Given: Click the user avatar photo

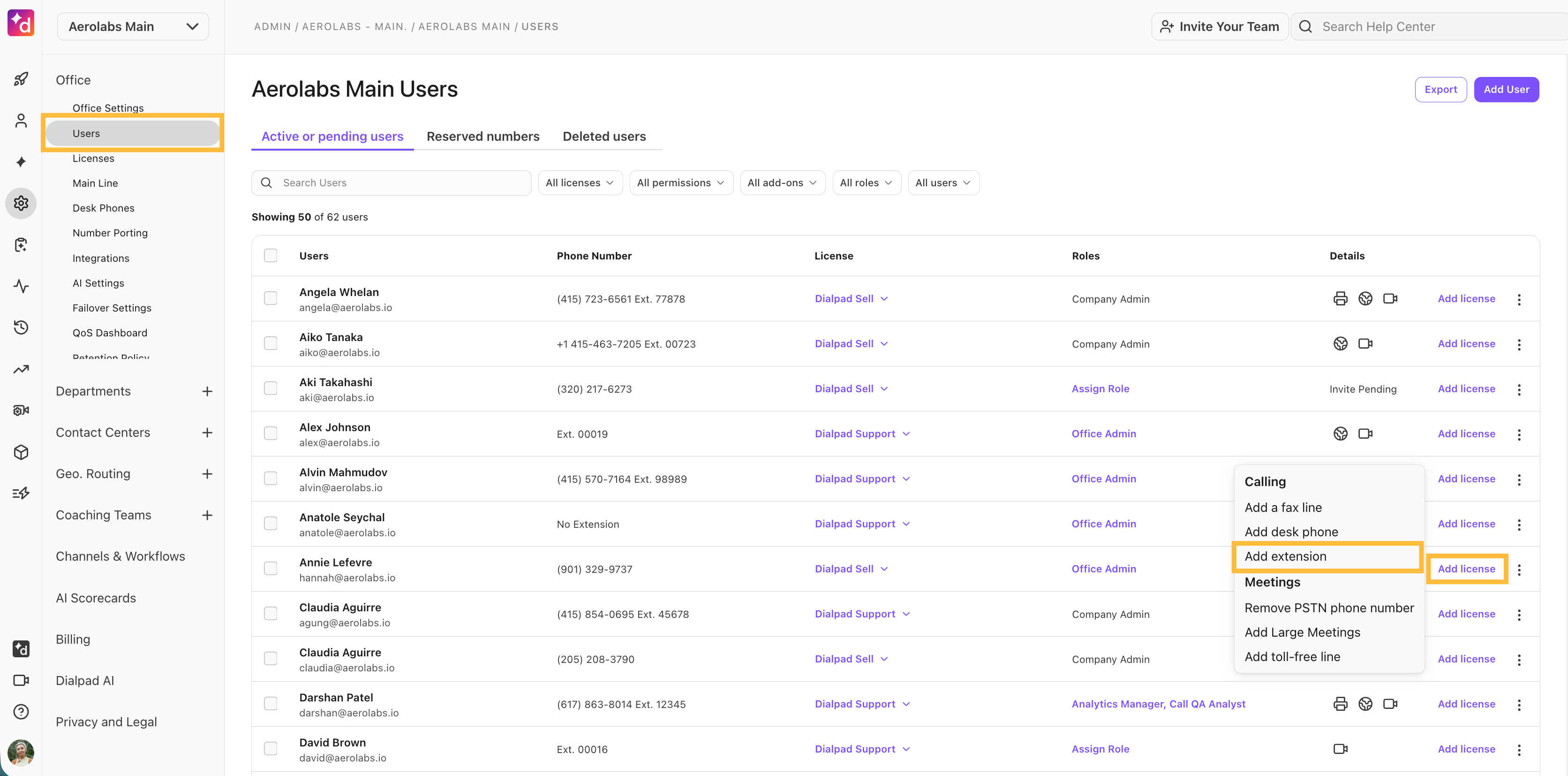Looking at the screenshot, I should pos(21,753).
